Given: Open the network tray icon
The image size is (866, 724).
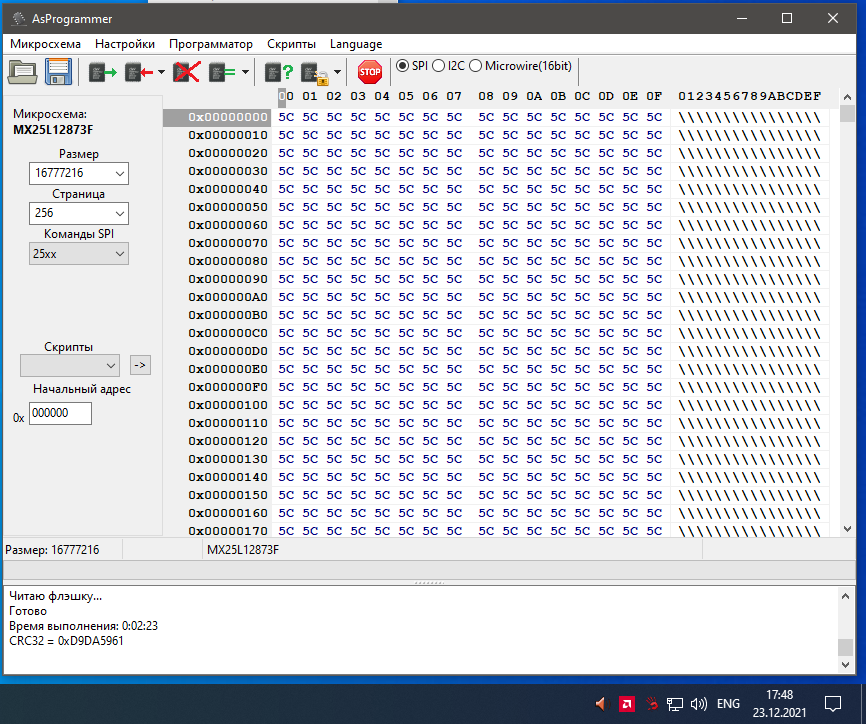Looking at the screenshot, I should point(674,704).
